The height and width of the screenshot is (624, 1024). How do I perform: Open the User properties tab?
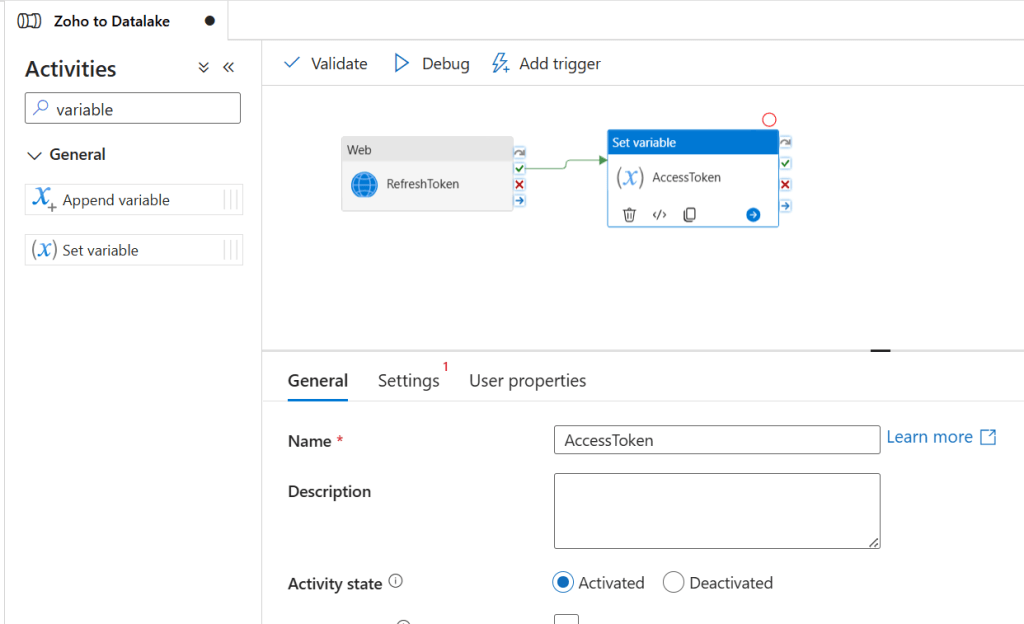click(527, 381)
